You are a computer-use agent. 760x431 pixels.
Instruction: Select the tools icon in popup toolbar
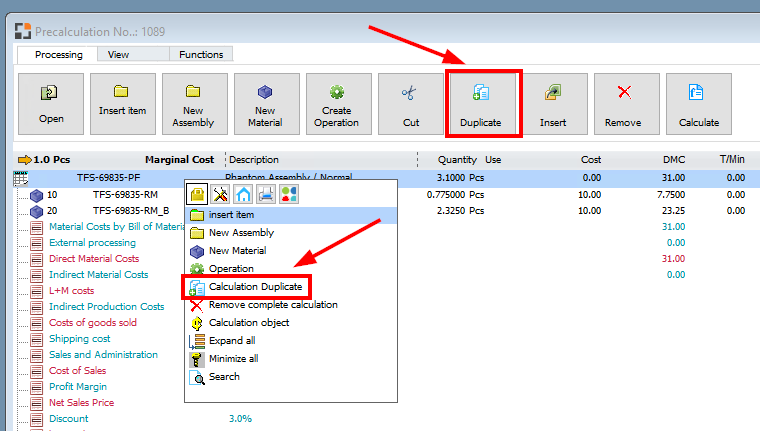221,193
